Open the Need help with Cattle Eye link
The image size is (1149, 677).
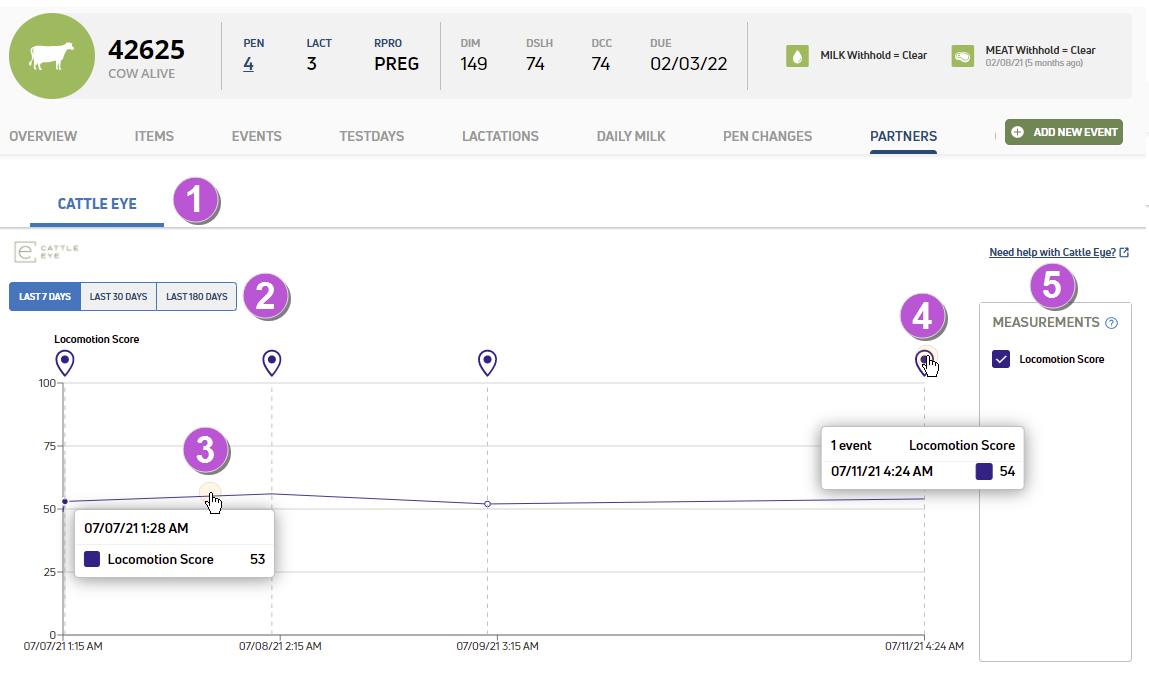click(x=1052, y=252)
